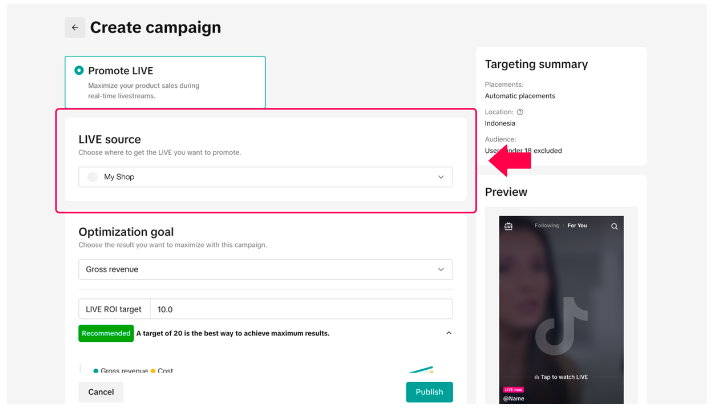This screenshot has height=418, width=723.
Task: Click the green Recommended badge
Action: (105, 333)
